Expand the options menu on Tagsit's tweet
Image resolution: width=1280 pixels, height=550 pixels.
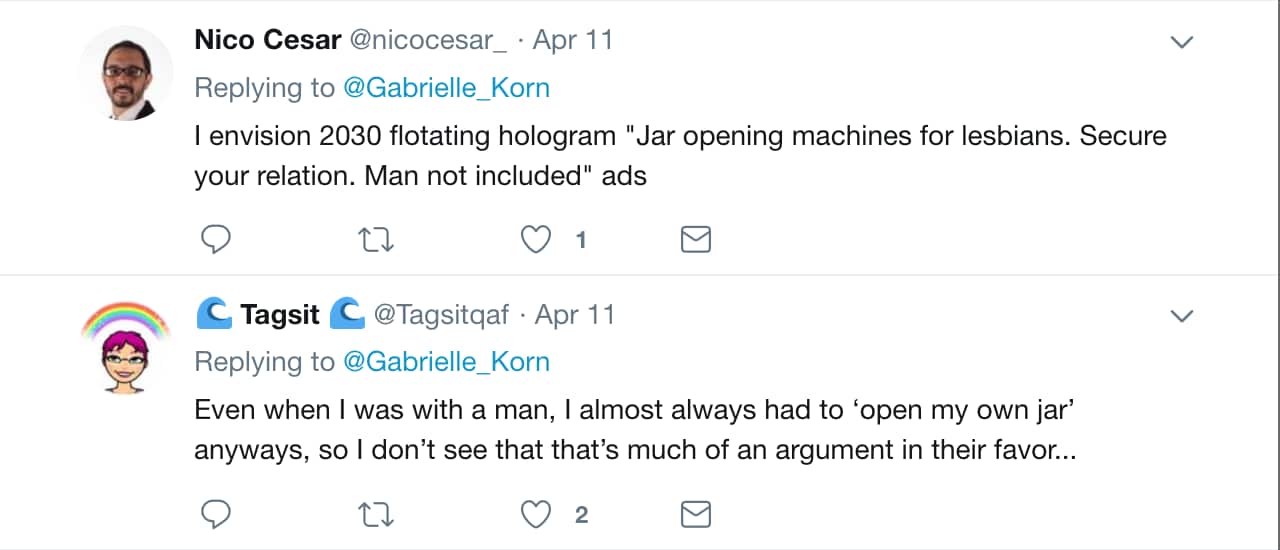1182,316
